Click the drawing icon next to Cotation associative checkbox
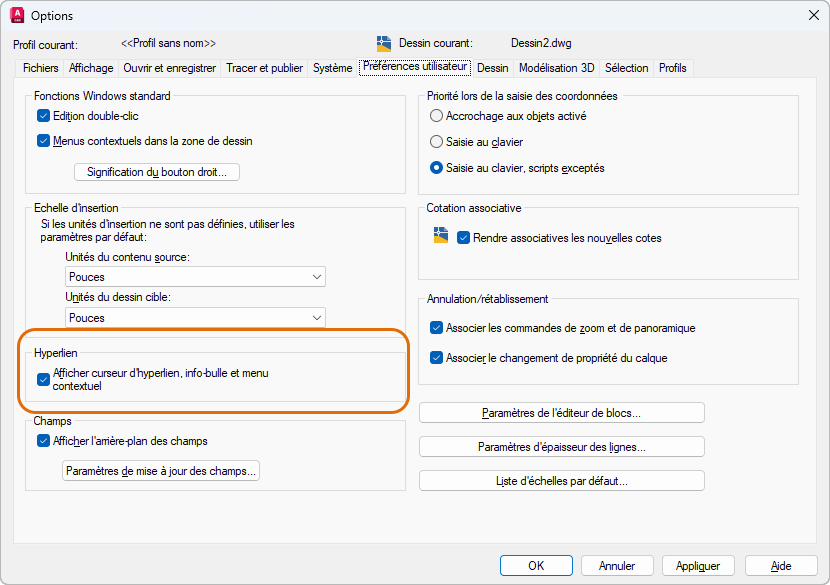This screenshot has width=830, height=585. 441,236
